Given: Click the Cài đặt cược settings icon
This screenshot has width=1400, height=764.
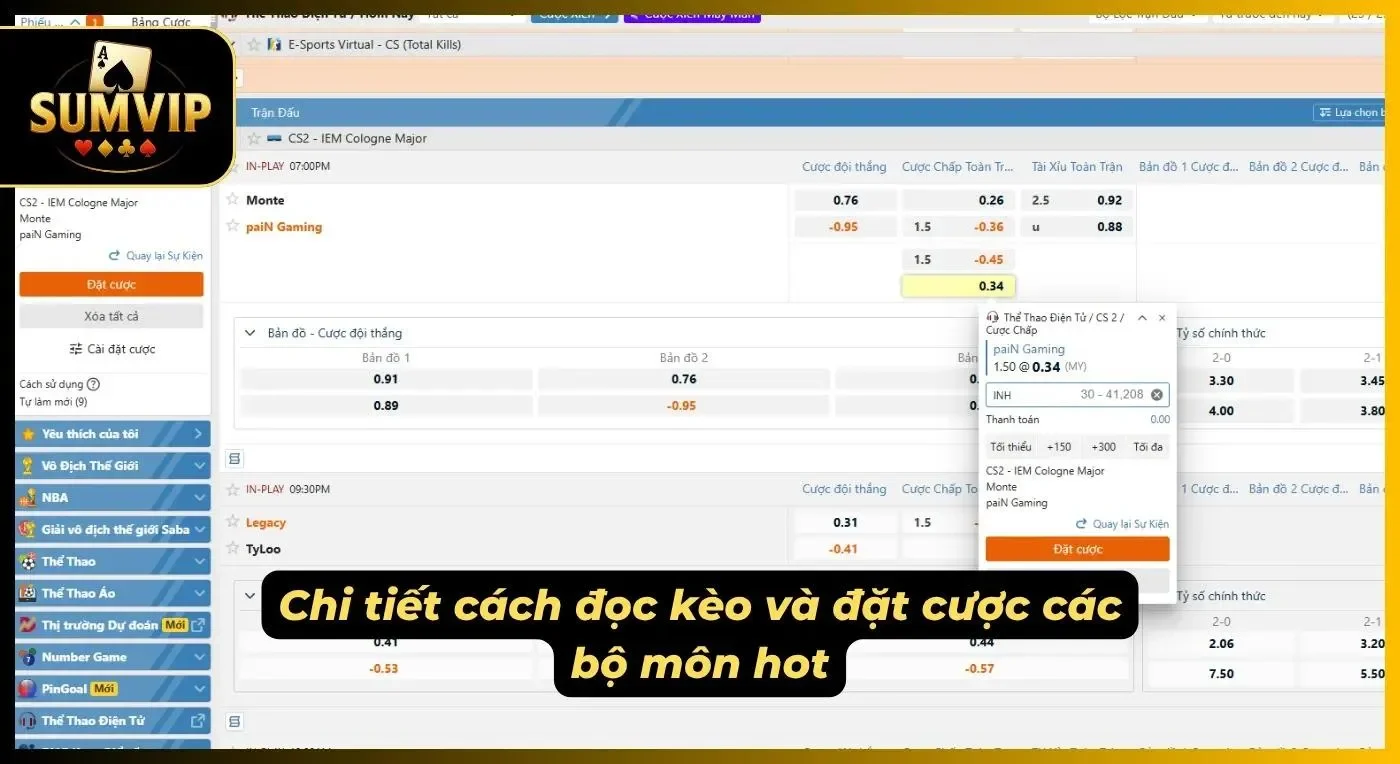Looking at the screenshot, I should 76,349.
